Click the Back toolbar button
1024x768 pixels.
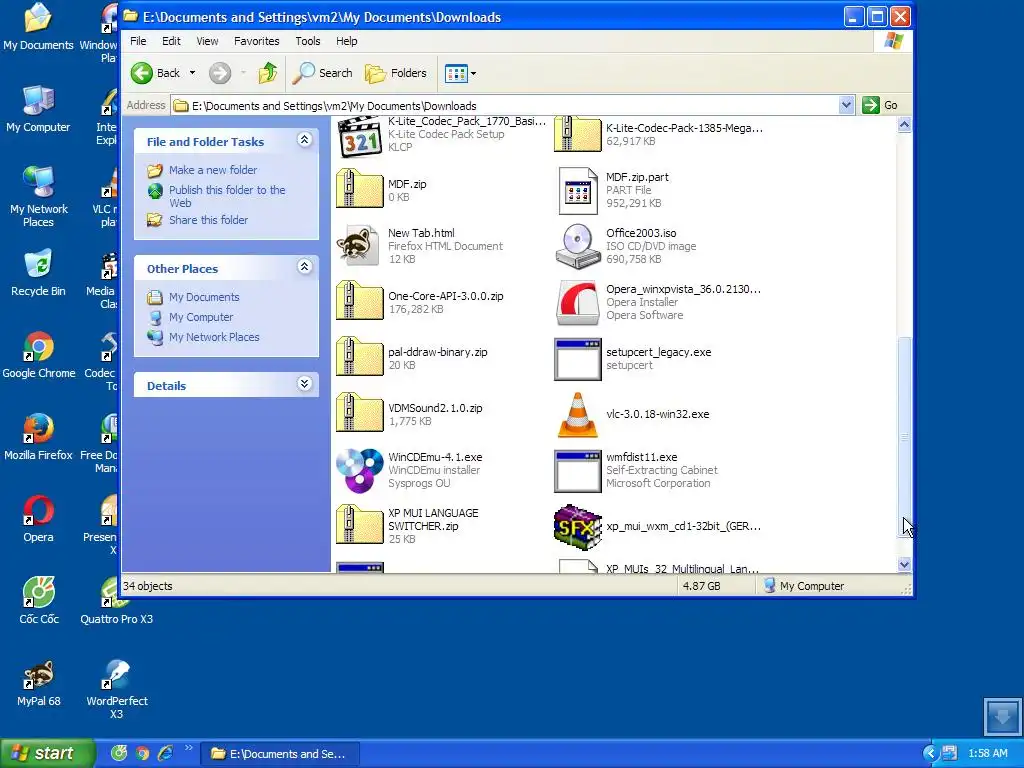tap(155, 73)
